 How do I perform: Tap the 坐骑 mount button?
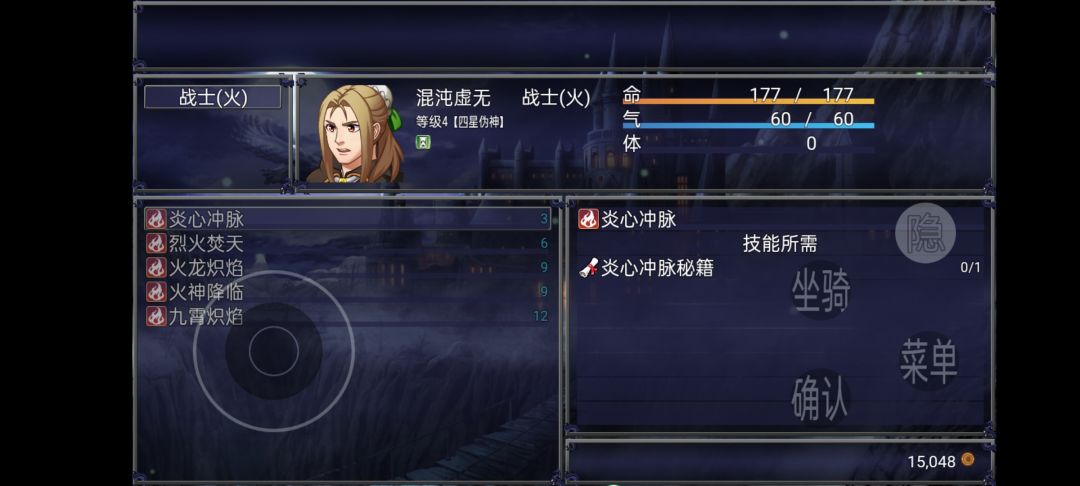tap(820, 290)
